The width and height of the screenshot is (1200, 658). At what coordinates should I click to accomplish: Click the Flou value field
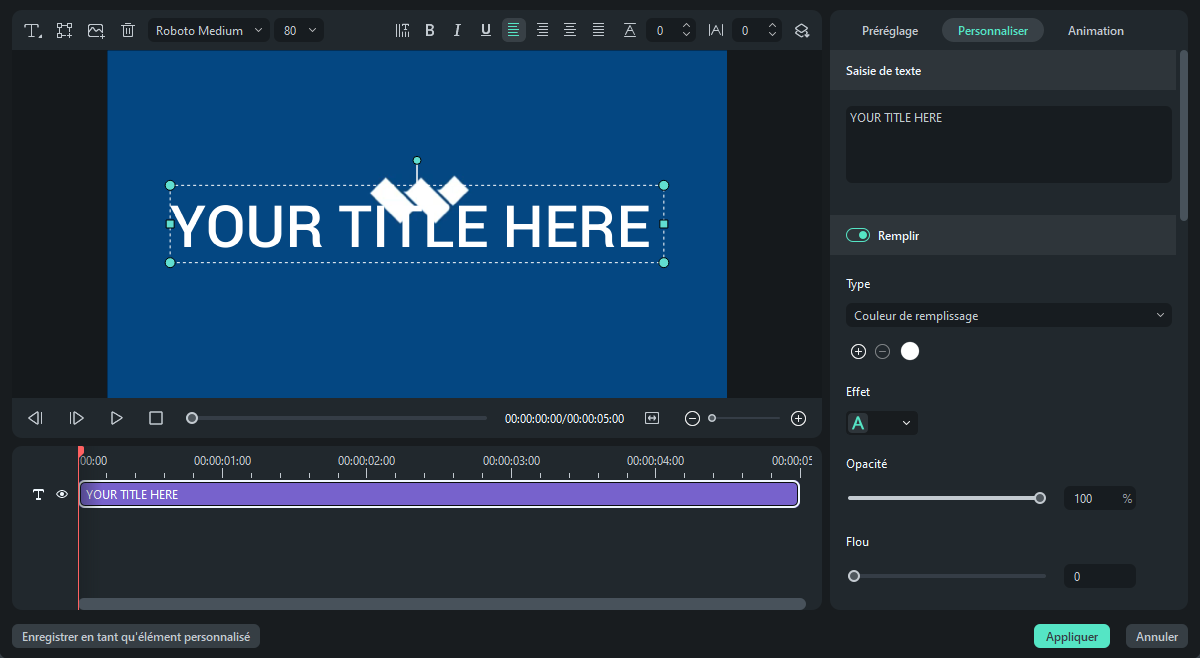[x=1098, y=576]
